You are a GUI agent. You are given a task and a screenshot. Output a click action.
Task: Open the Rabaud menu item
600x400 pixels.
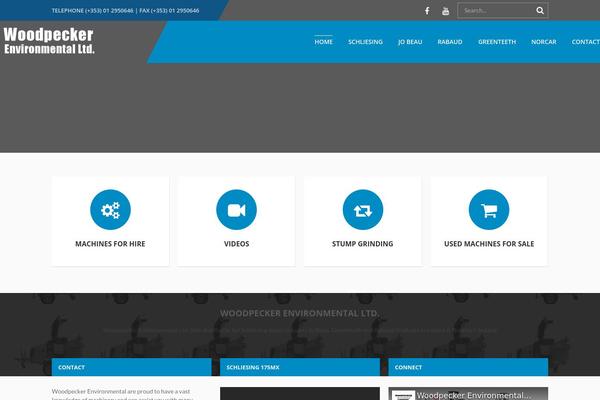pyautogui.click(x=450, y=42)
